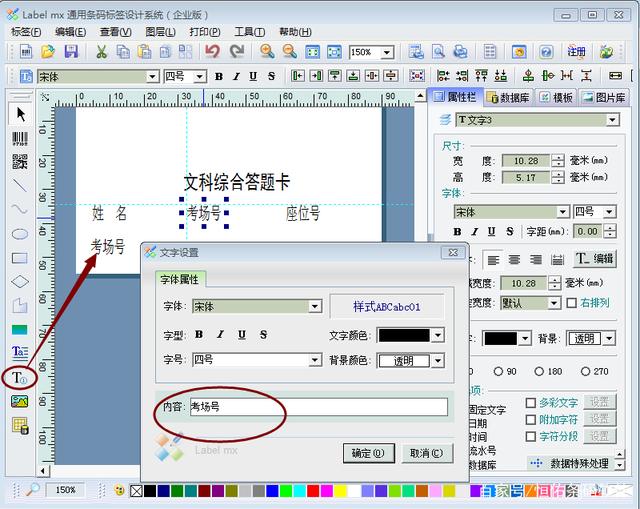Pick yellow swatch in bottom color palette

coord(340,490)
